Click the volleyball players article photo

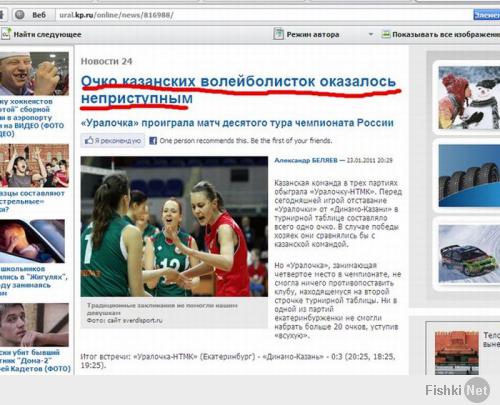click(x=174, y=226)
